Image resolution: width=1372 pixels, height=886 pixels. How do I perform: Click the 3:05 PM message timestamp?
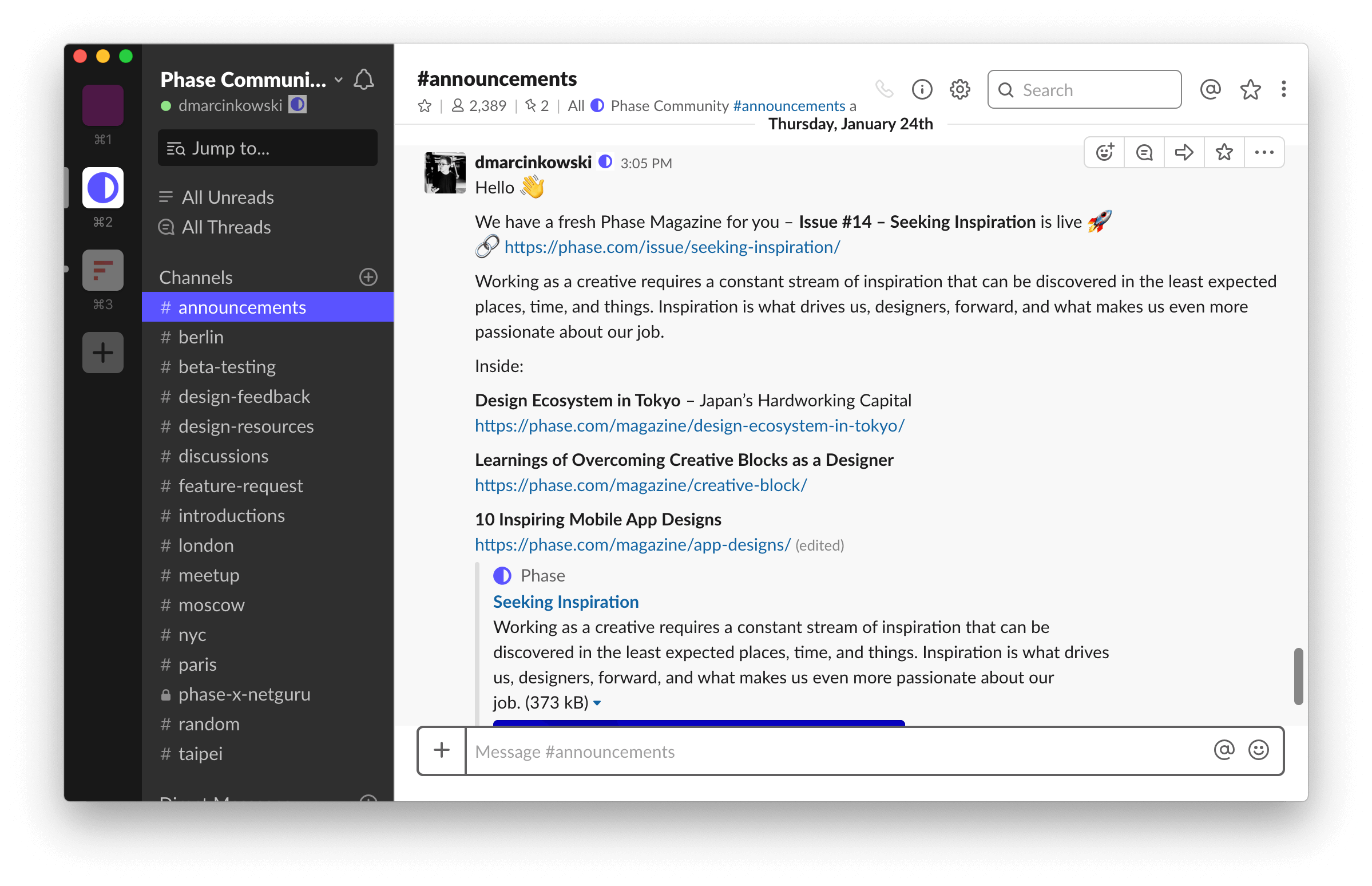point(646,163)
